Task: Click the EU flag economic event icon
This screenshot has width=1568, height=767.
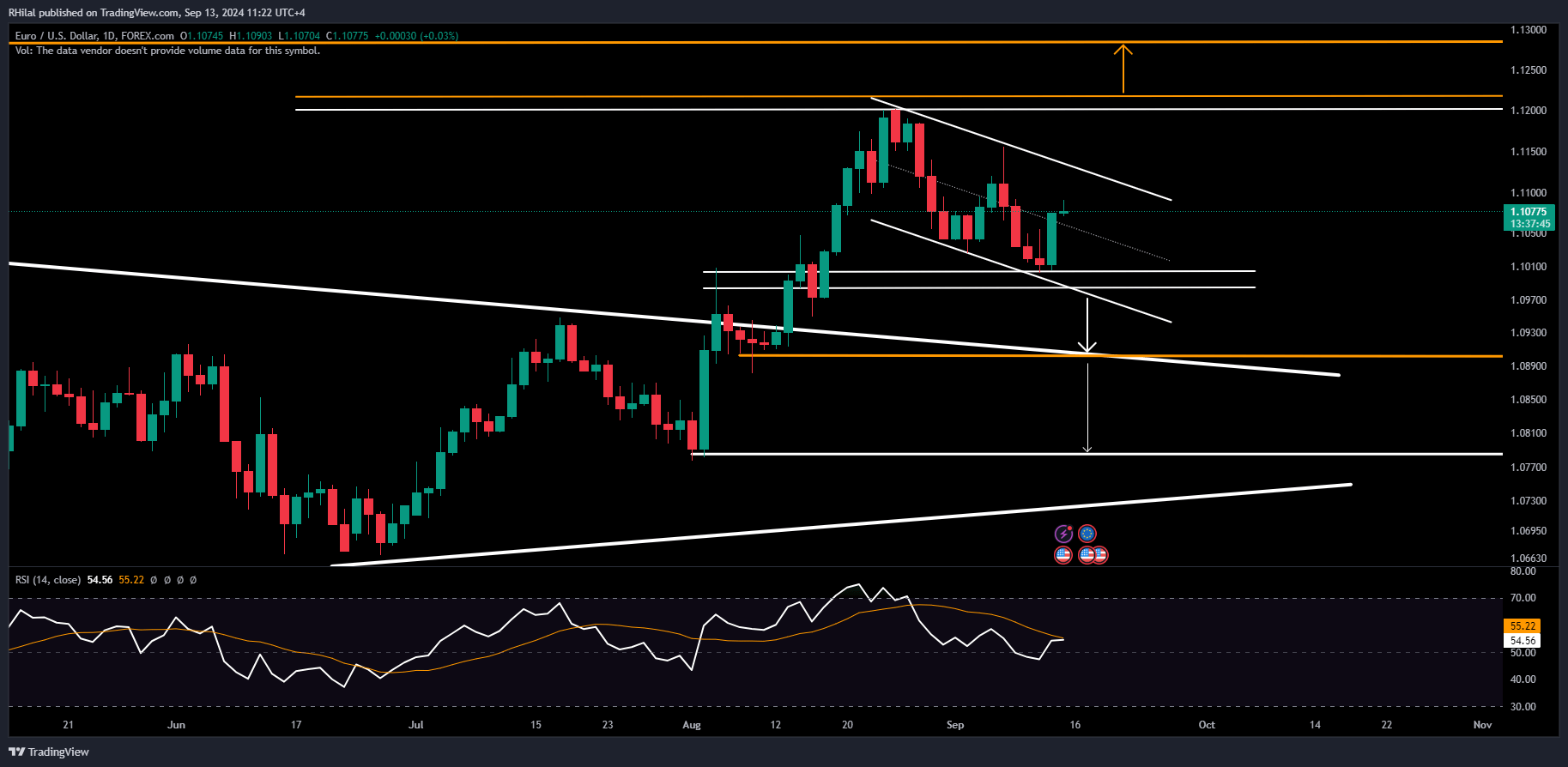Action: [1087, 534]
